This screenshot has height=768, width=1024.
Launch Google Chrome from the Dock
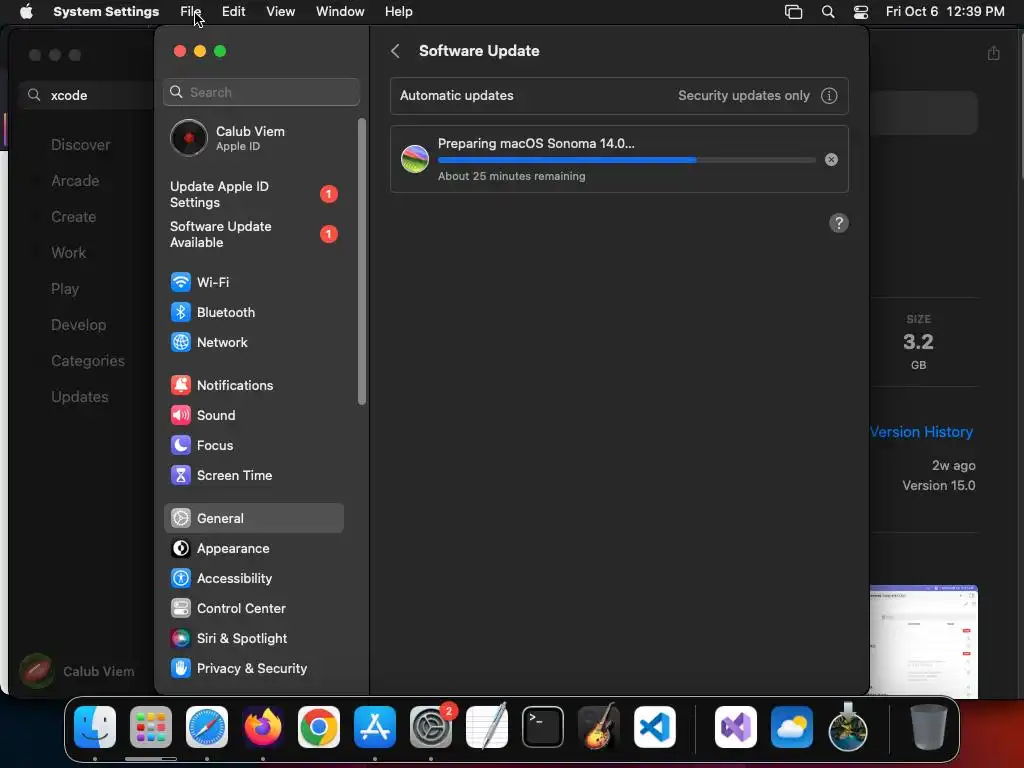click(x=319, y=727)
